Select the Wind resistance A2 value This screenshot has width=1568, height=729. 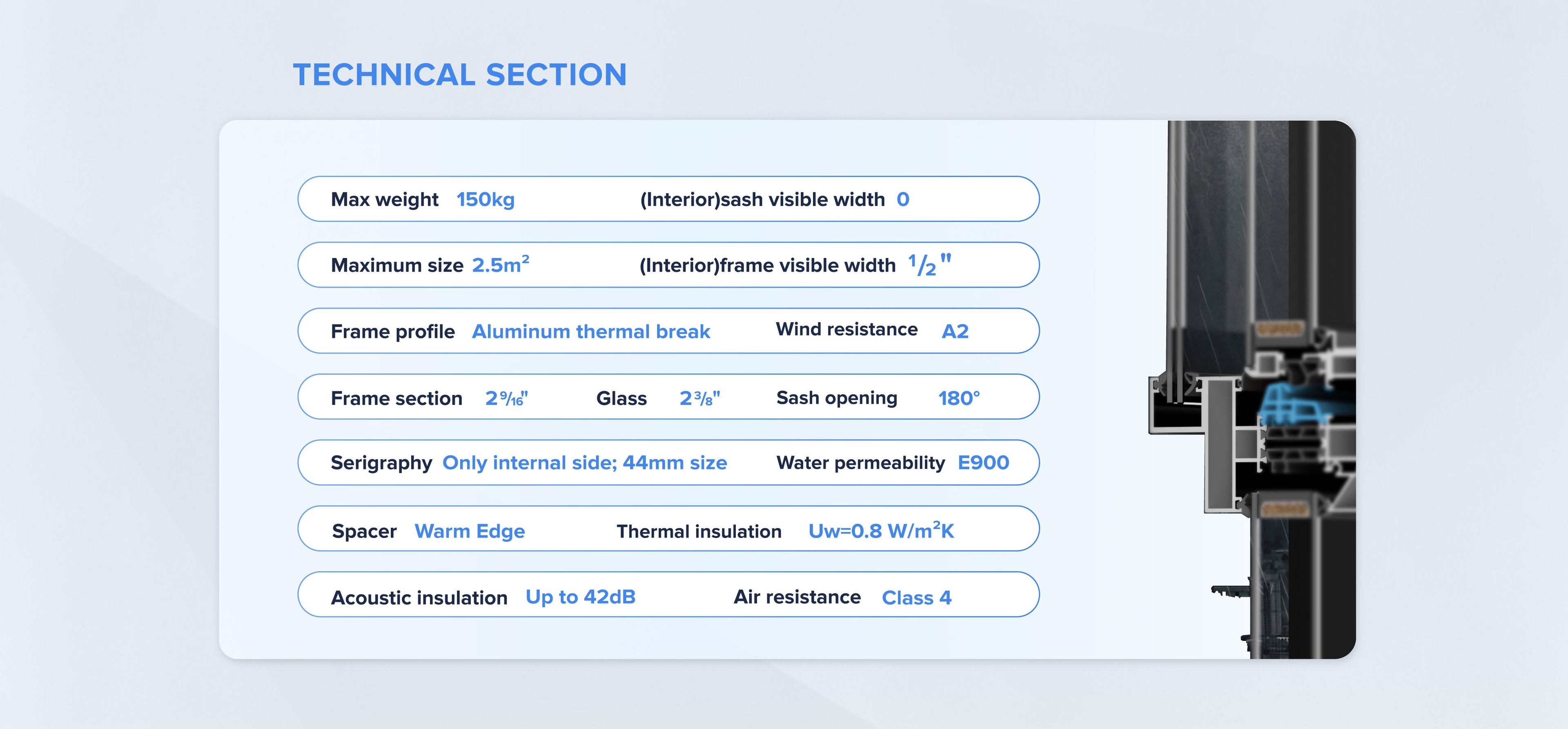tap(954, 331)
